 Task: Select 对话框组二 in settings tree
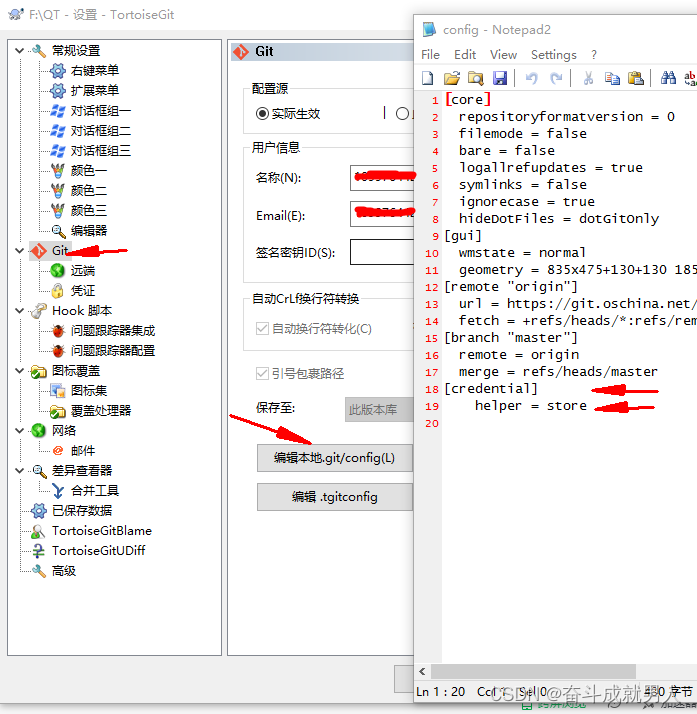click(101, 131)
